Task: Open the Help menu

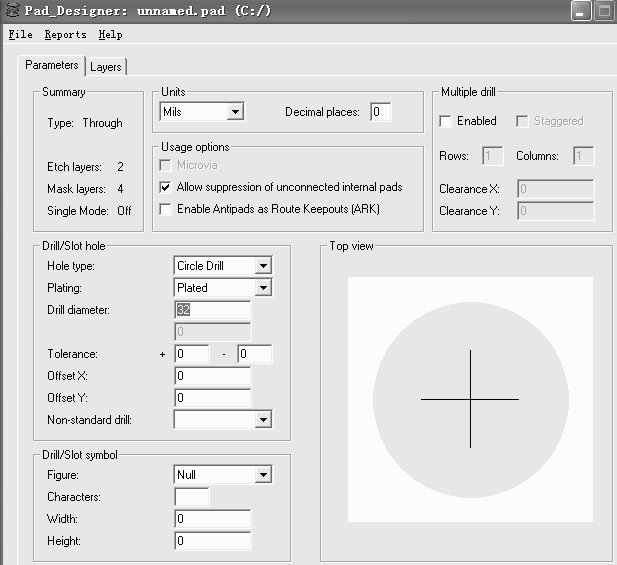Action: [x=110, y=35]
